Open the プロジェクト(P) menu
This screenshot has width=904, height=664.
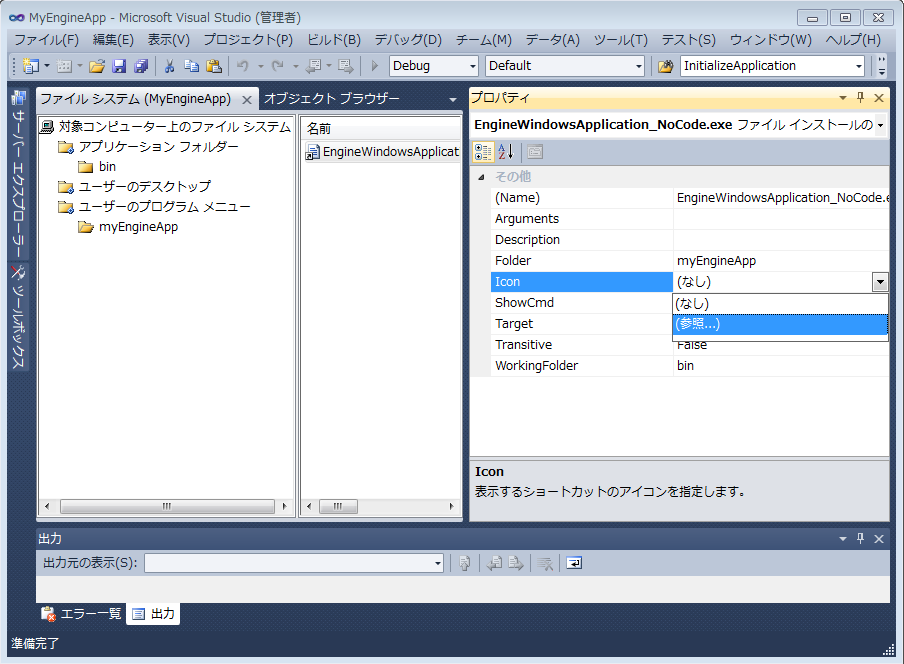pos(248,40)
